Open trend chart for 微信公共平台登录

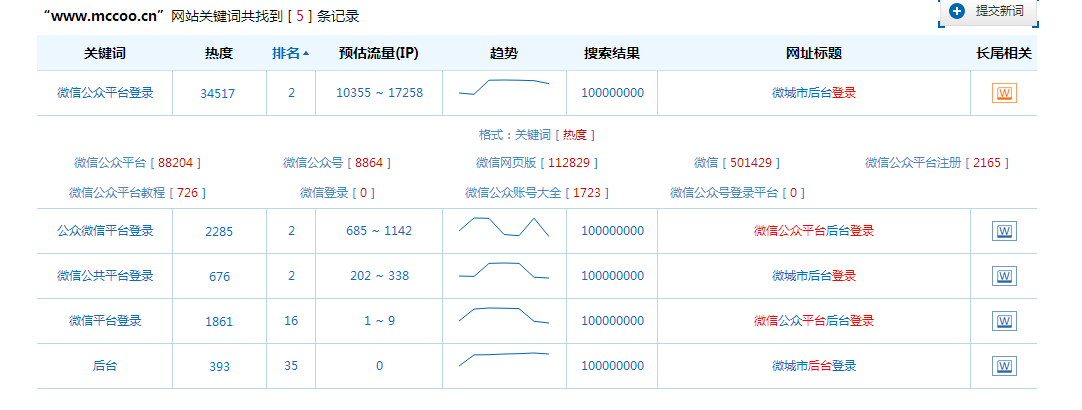[504, 270]
